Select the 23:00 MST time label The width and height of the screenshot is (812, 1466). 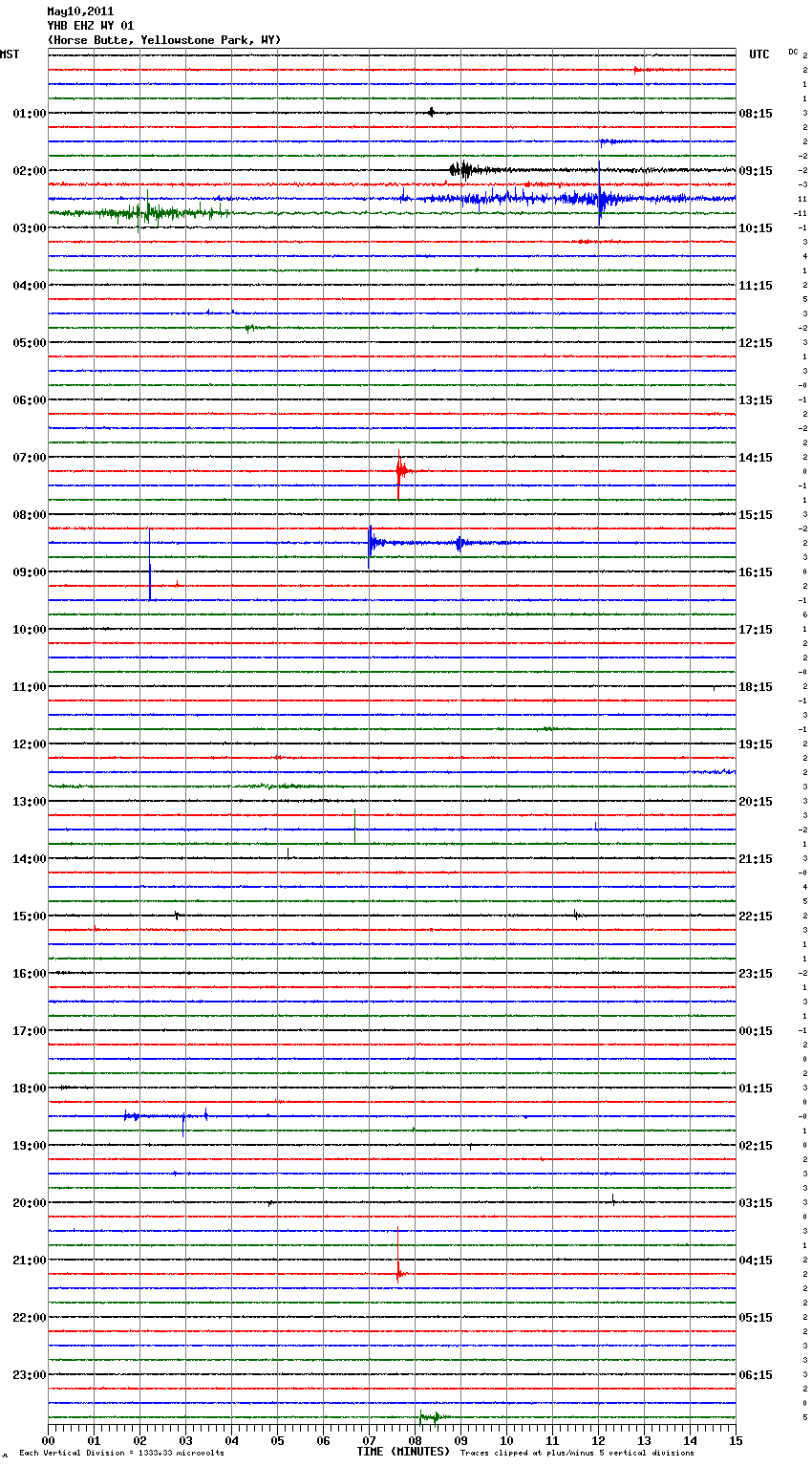[x=29, y=1375]
